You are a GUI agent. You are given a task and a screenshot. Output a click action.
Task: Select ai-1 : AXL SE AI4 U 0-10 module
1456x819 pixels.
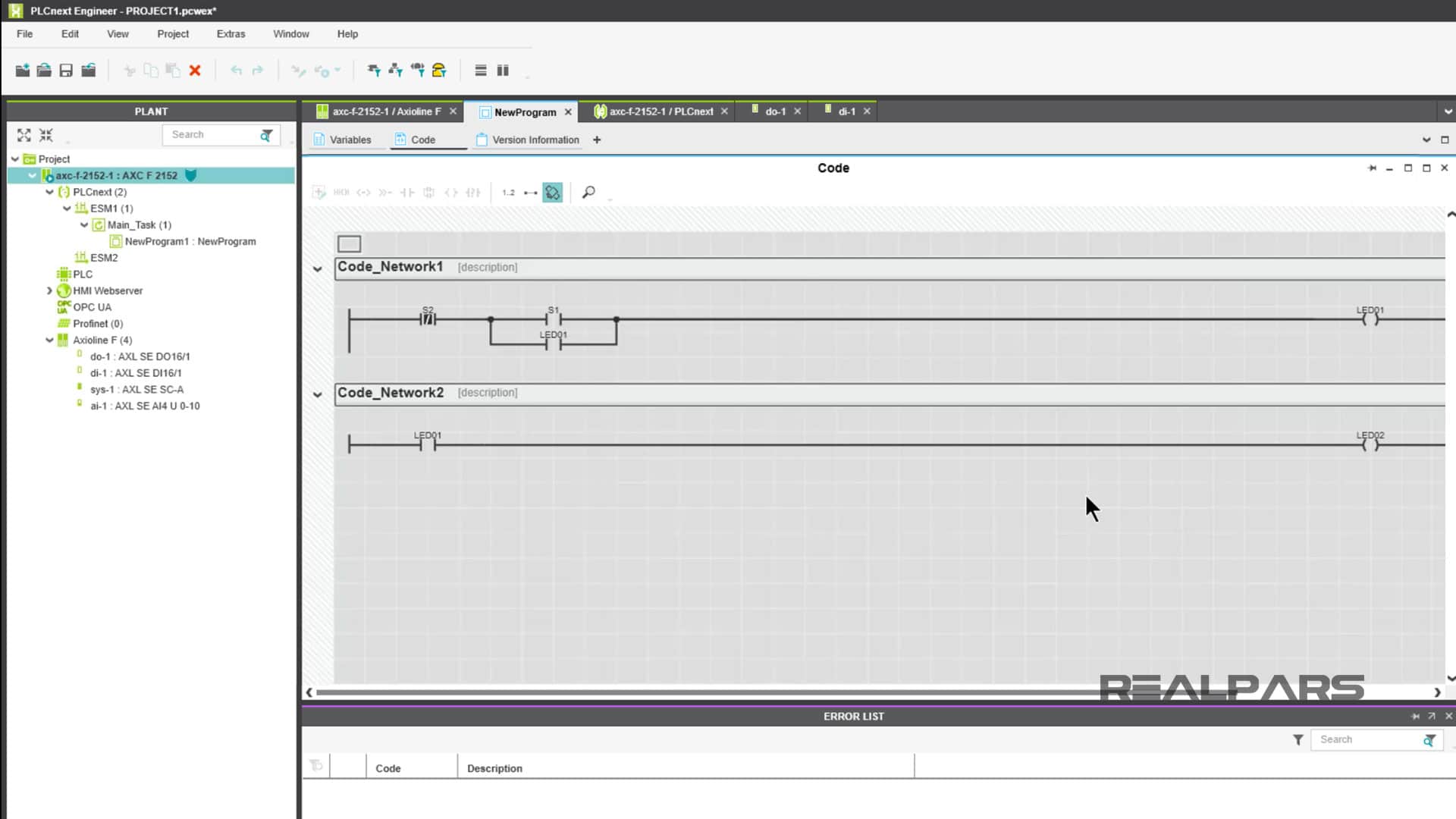click(x=145, y=406)
